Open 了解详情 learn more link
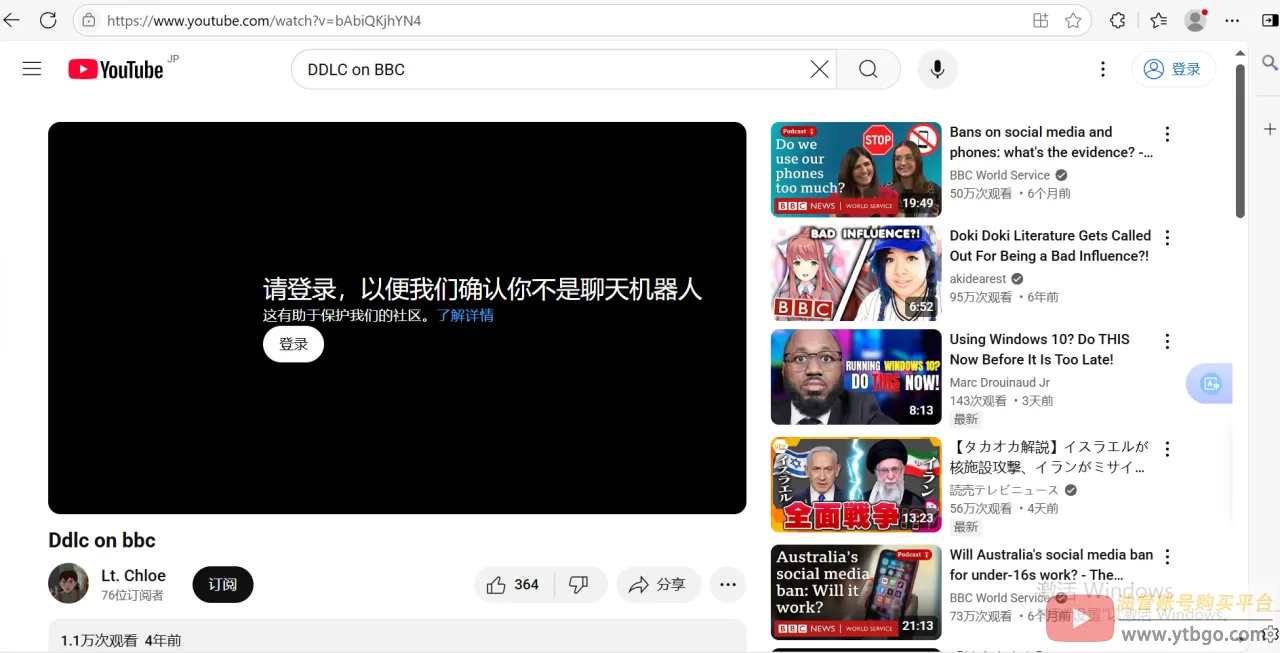Screen dimensions: 1280x653 coord(465,315)
